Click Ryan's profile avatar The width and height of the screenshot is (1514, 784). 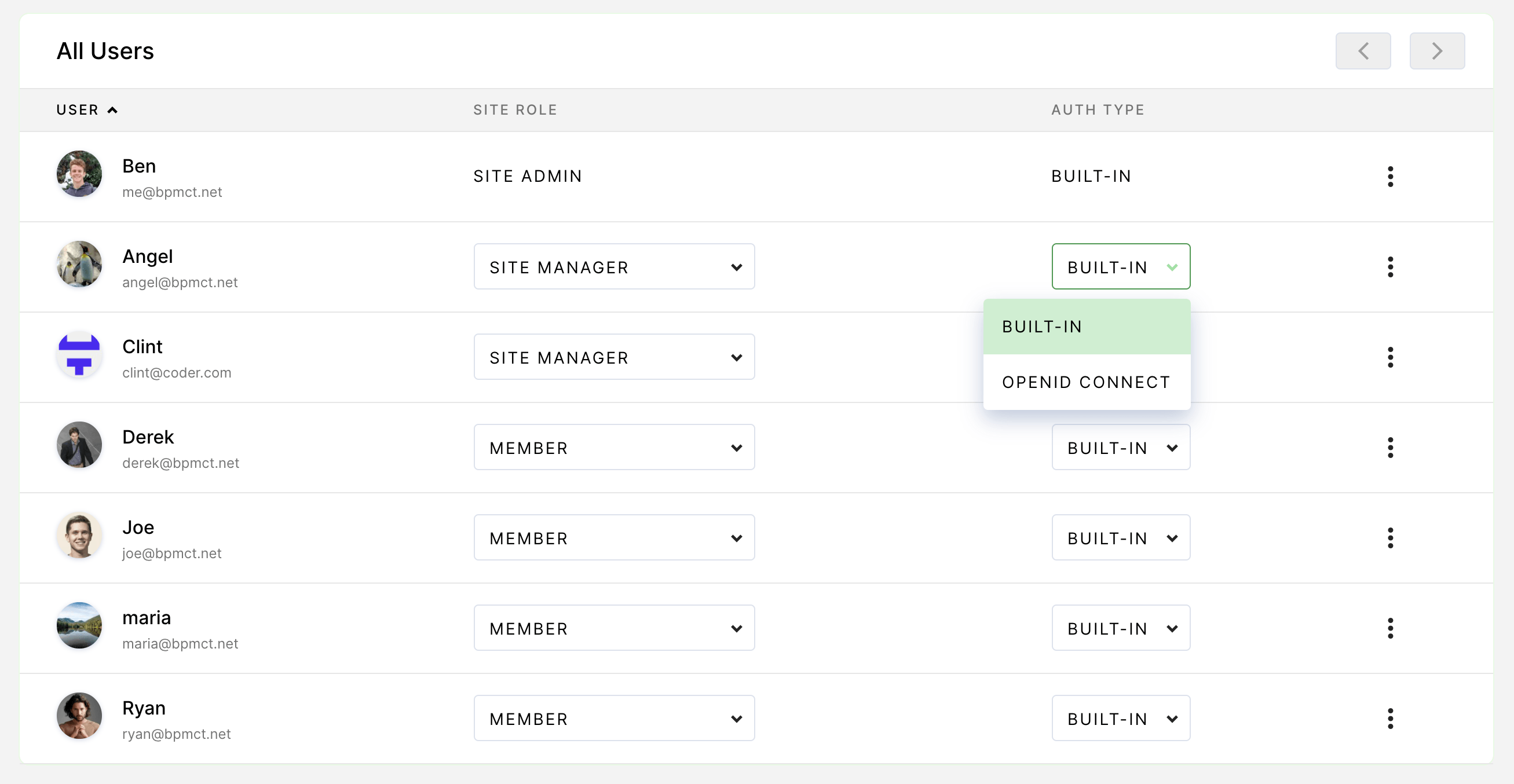79,716
